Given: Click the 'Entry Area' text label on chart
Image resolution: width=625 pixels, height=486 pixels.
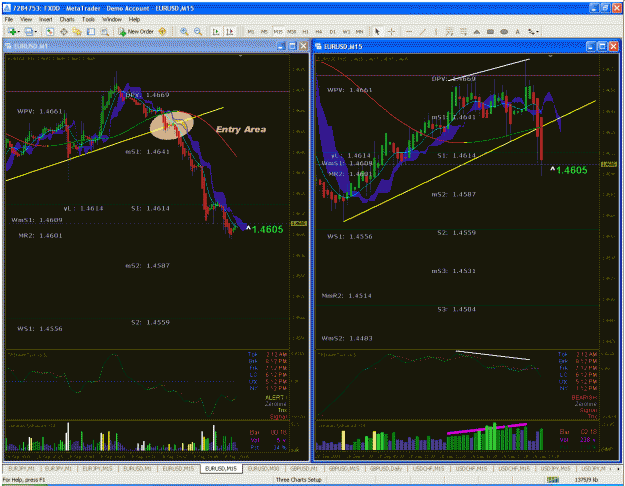Looking at the screenshot, I should [x=241, y=129].
